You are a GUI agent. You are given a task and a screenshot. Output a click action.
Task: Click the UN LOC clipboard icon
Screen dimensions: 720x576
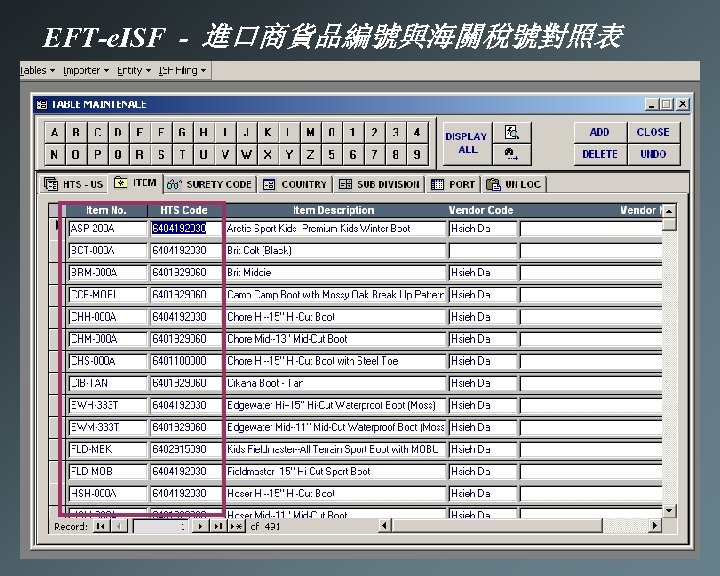[493, 184]
